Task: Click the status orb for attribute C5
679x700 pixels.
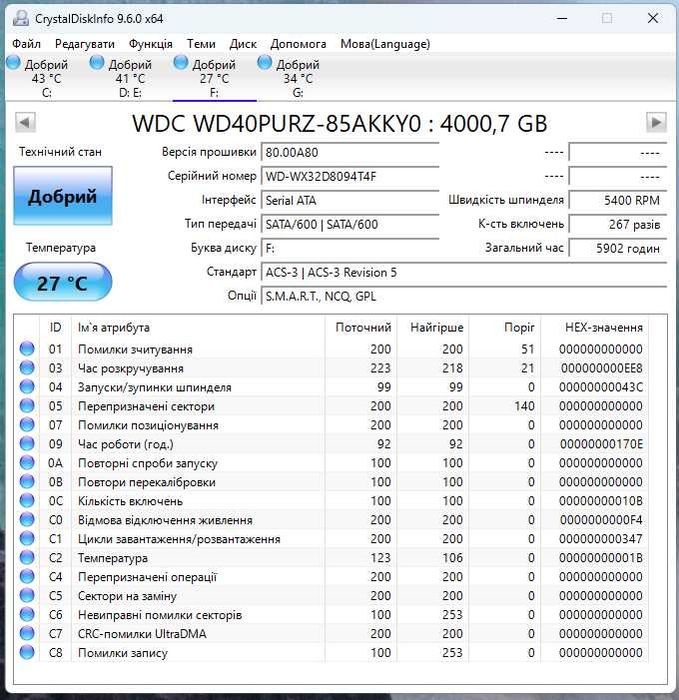Action: point(27,596)
